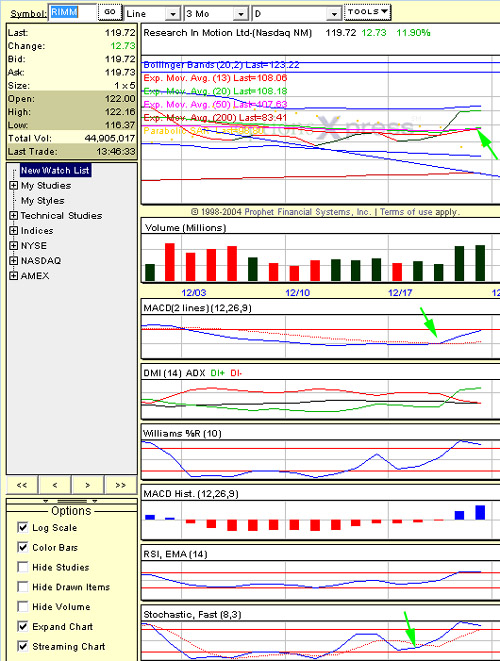Screen dimensions: 500x661
Task: Click the 12/03 date label
Action: 194,293
